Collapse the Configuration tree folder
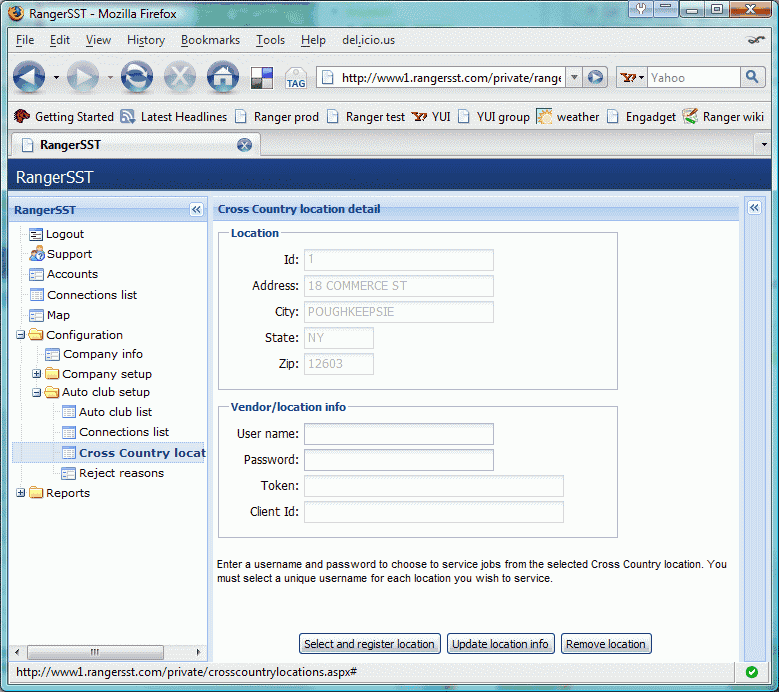This screenshot has width=779, height=692. coord(21,335)
